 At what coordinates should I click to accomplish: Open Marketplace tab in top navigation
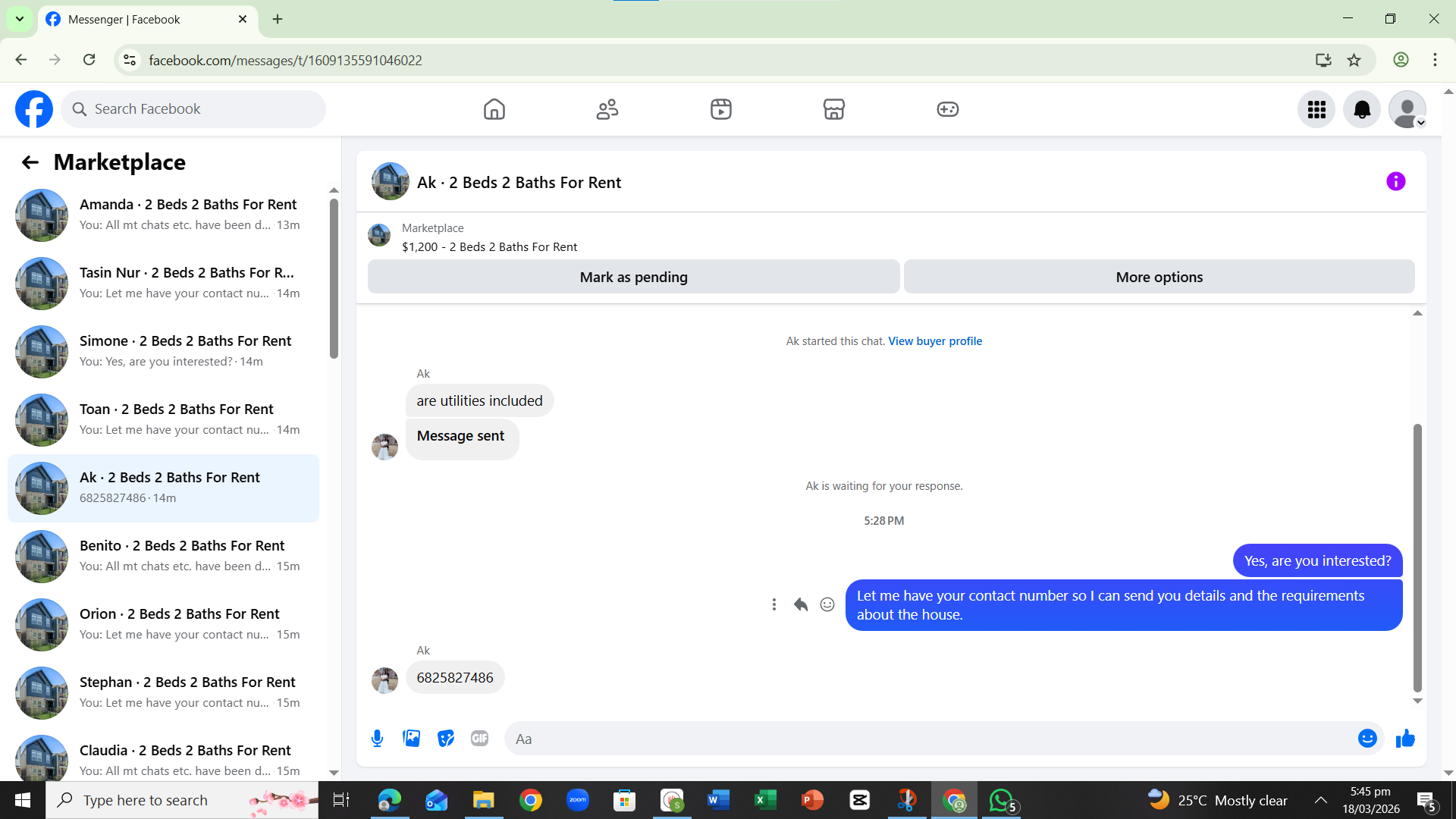click(x=833, y=110)
